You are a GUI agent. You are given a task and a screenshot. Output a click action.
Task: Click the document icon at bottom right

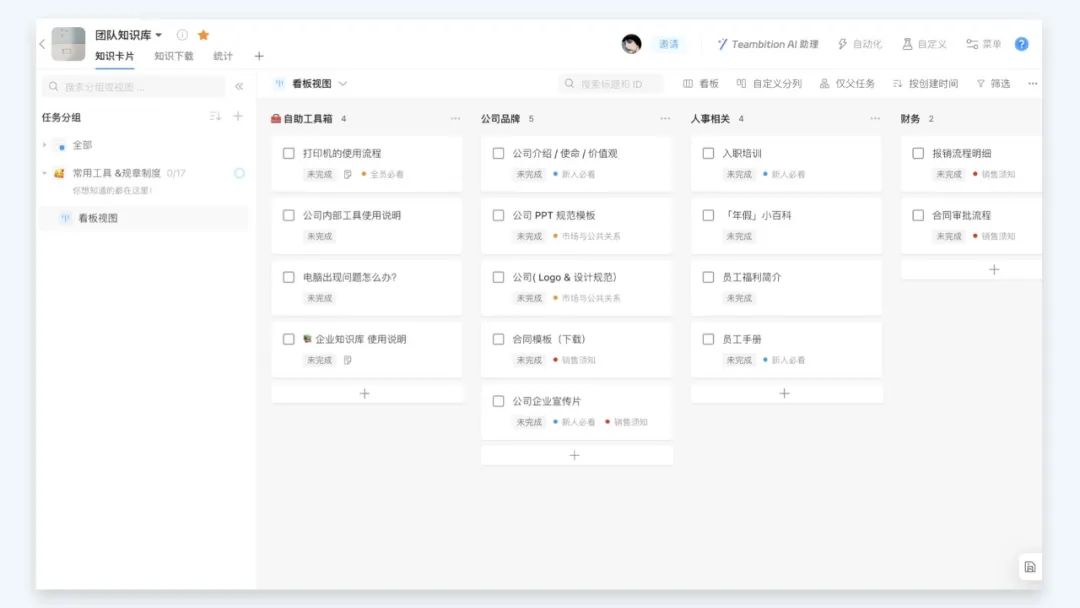coord(1030,567)
